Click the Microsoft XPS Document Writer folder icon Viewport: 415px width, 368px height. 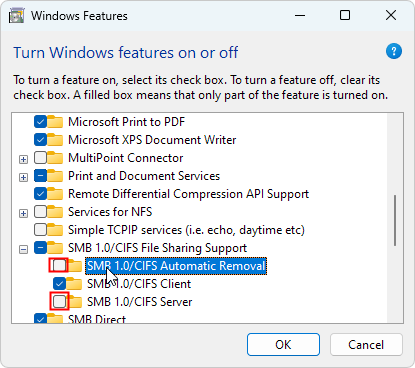coord(55,140)
